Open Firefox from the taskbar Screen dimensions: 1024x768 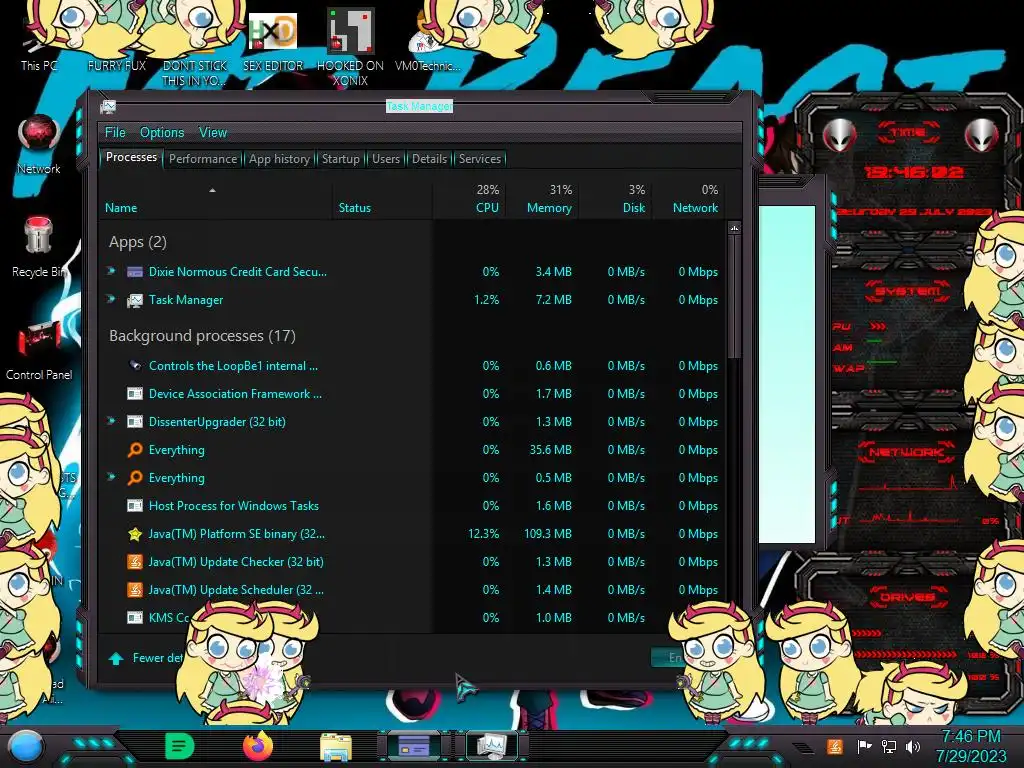point(258,745)
